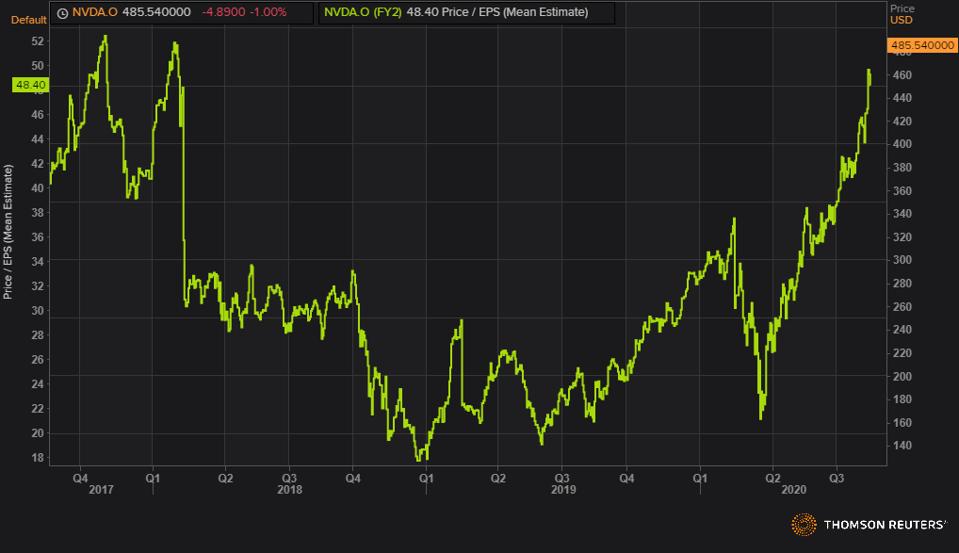
Task: Click the -1.00% percent change value
Action: [x=268, y=13]
